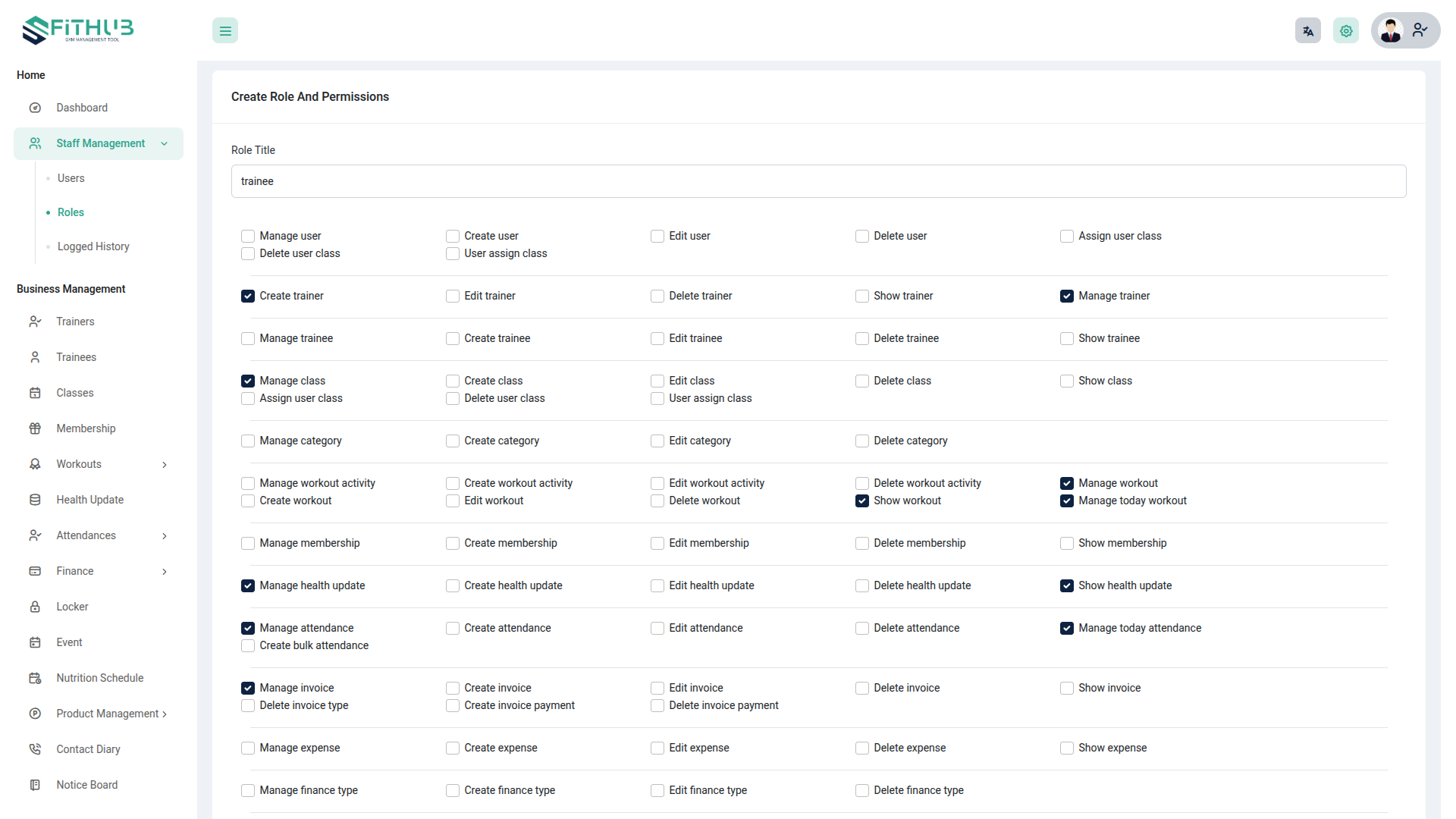The height and width of the screenshot is (819, 1456).
Task: Click the user profile avatar
Action: tap(1391, 31)
